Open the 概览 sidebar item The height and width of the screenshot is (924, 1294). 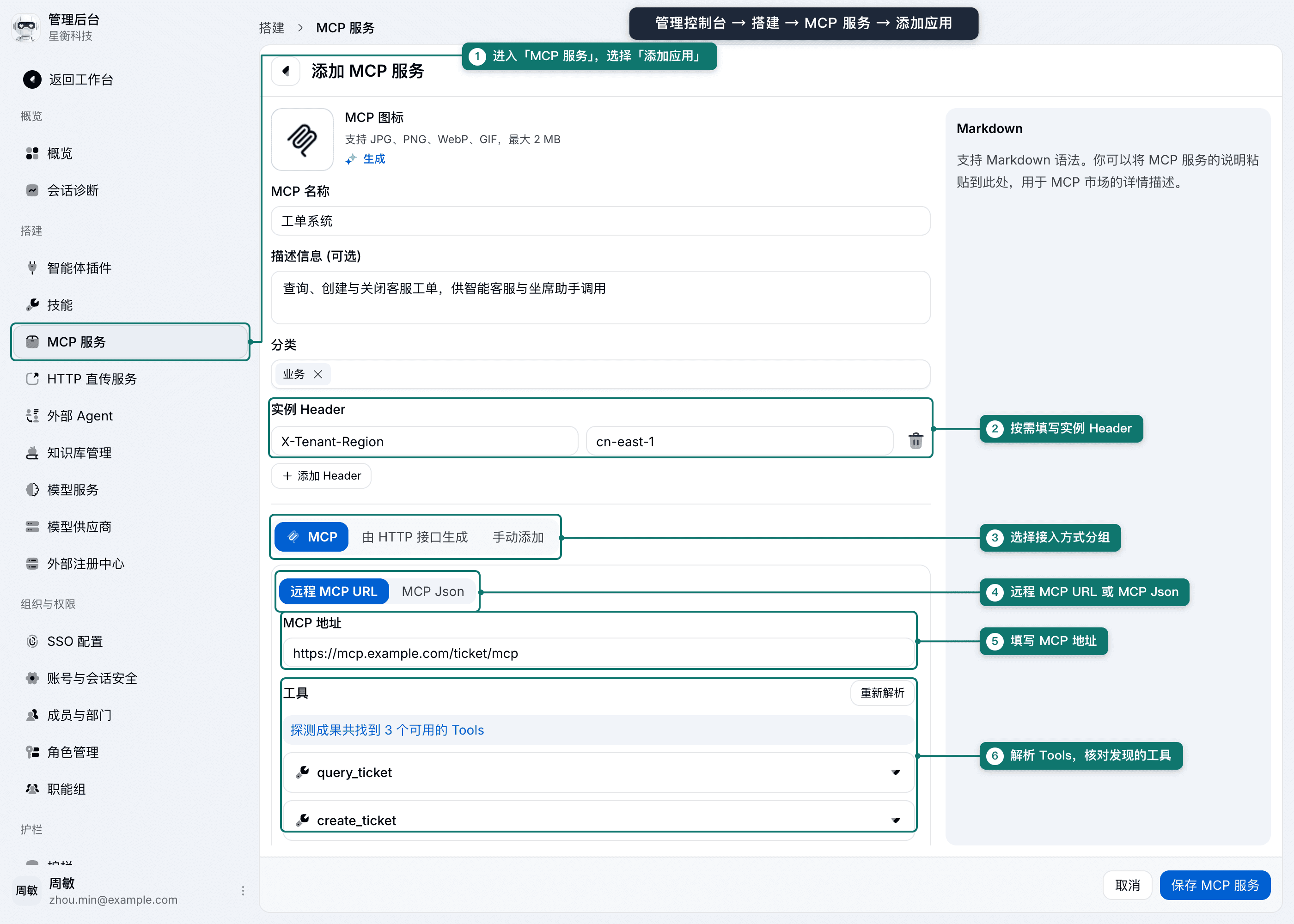pyautogui.click(x=130, y=153)
